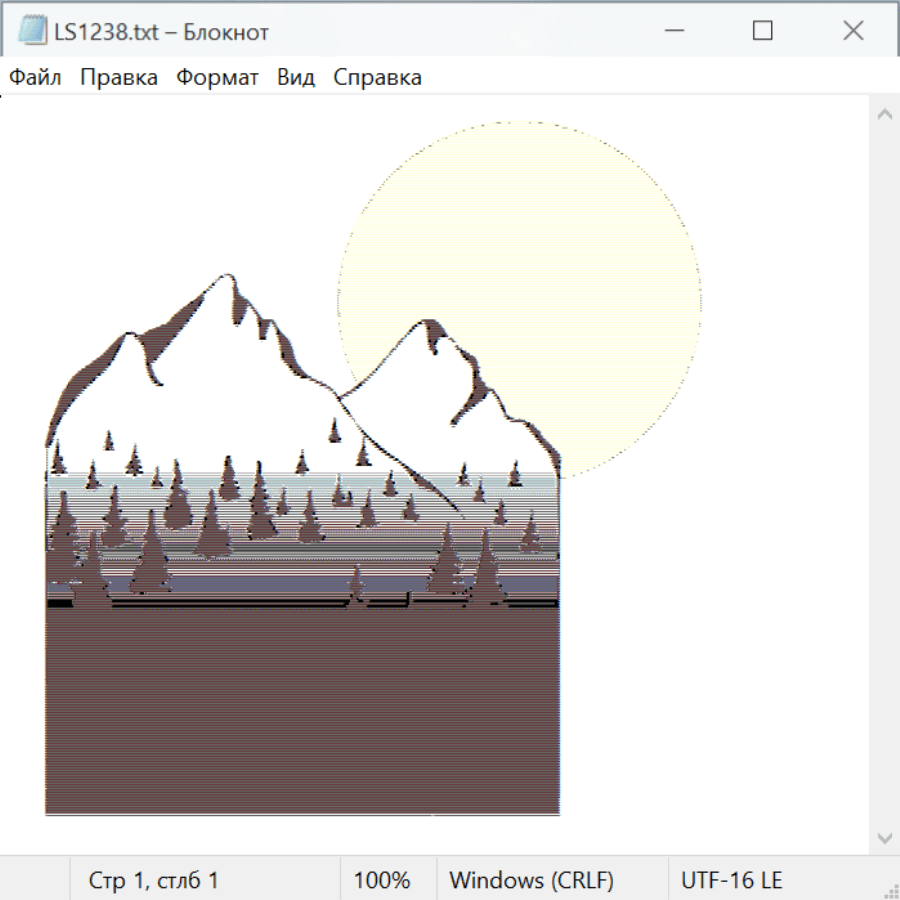Screen dimensions: 900x900
Task: Minimize the Блокнот window
Action: click(x=672, y=31)
